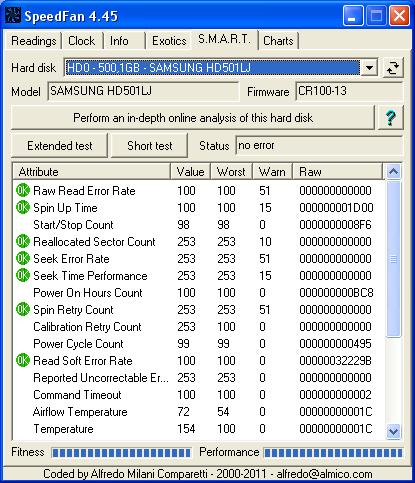This screenshot has width=415, height=483.
Task: Select the Reported Uncorrectable Er... row
Action: (x=199, y=378)
